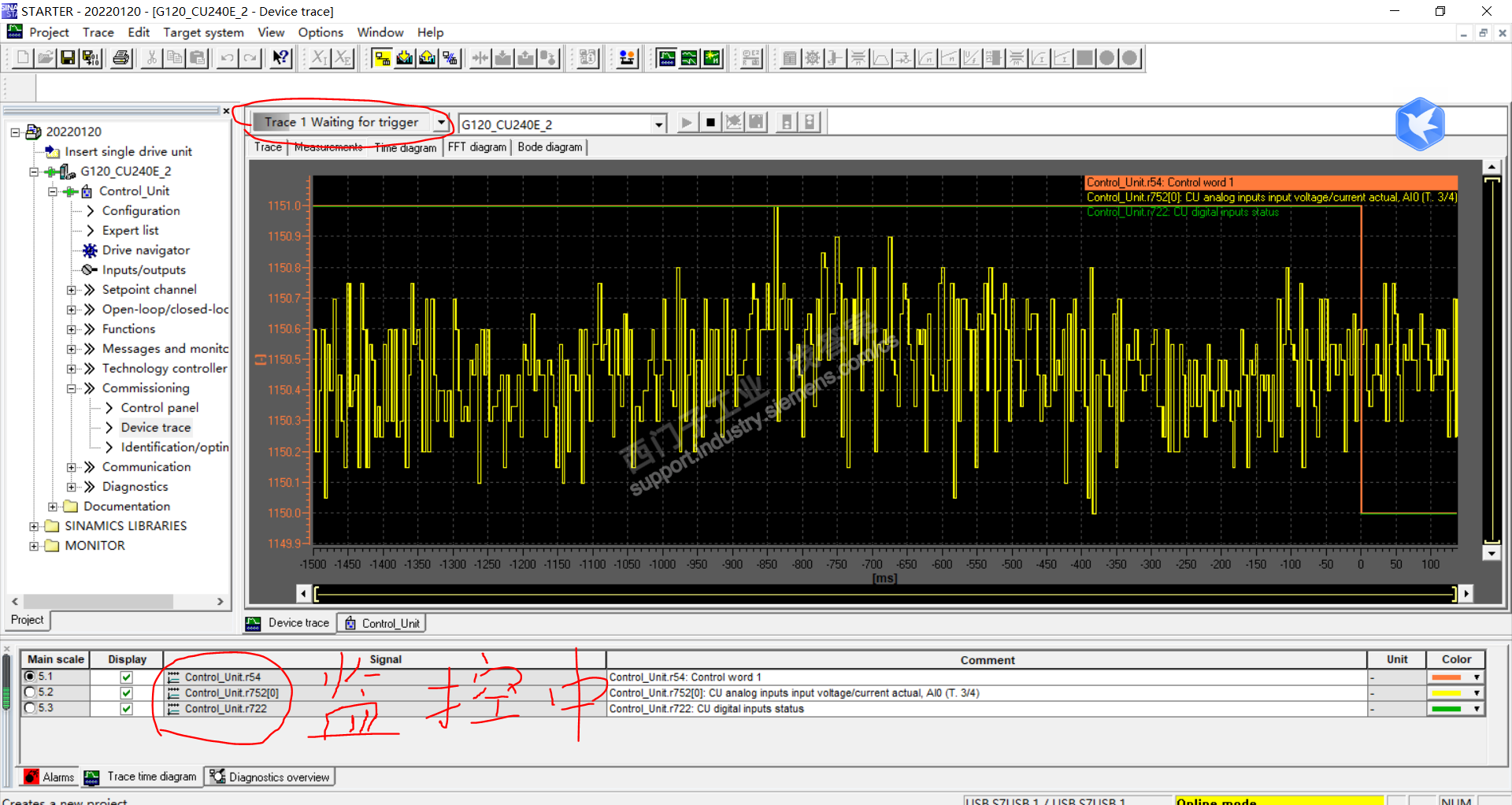Collapse the Control_Unit tree node
This screenshot has width=1512, height=805.
coord(53,191)
